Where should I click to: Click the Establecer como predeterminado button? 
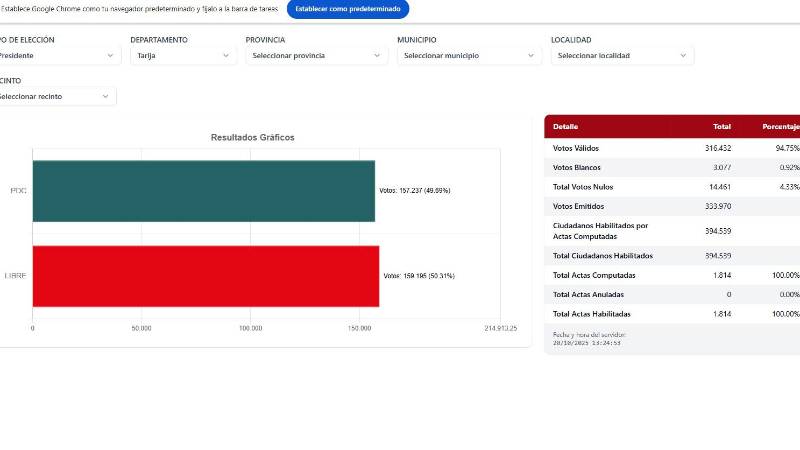click(x=347, y=9)
